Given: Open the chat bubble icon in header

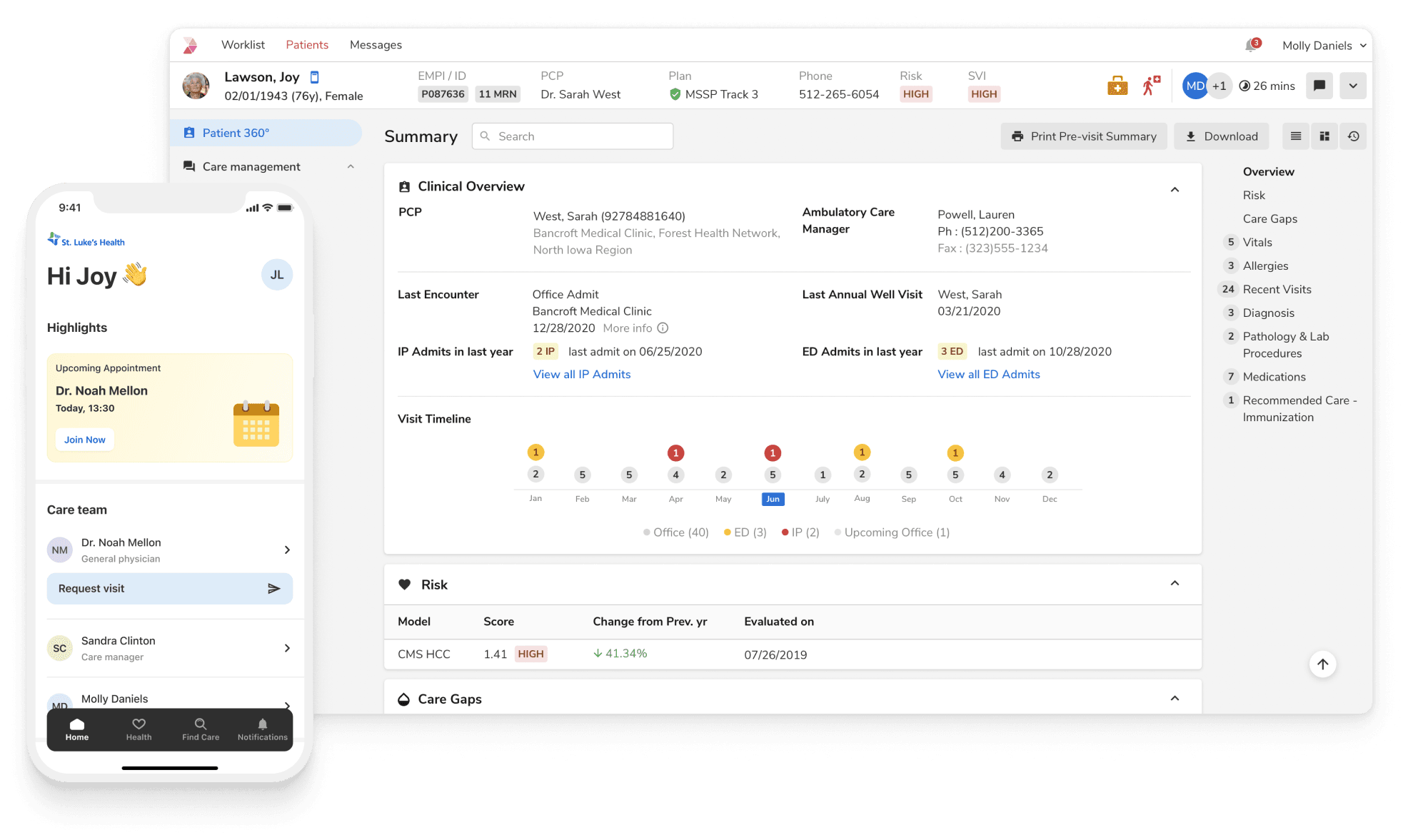Looking at the screenshot, I should (1319, 86).
